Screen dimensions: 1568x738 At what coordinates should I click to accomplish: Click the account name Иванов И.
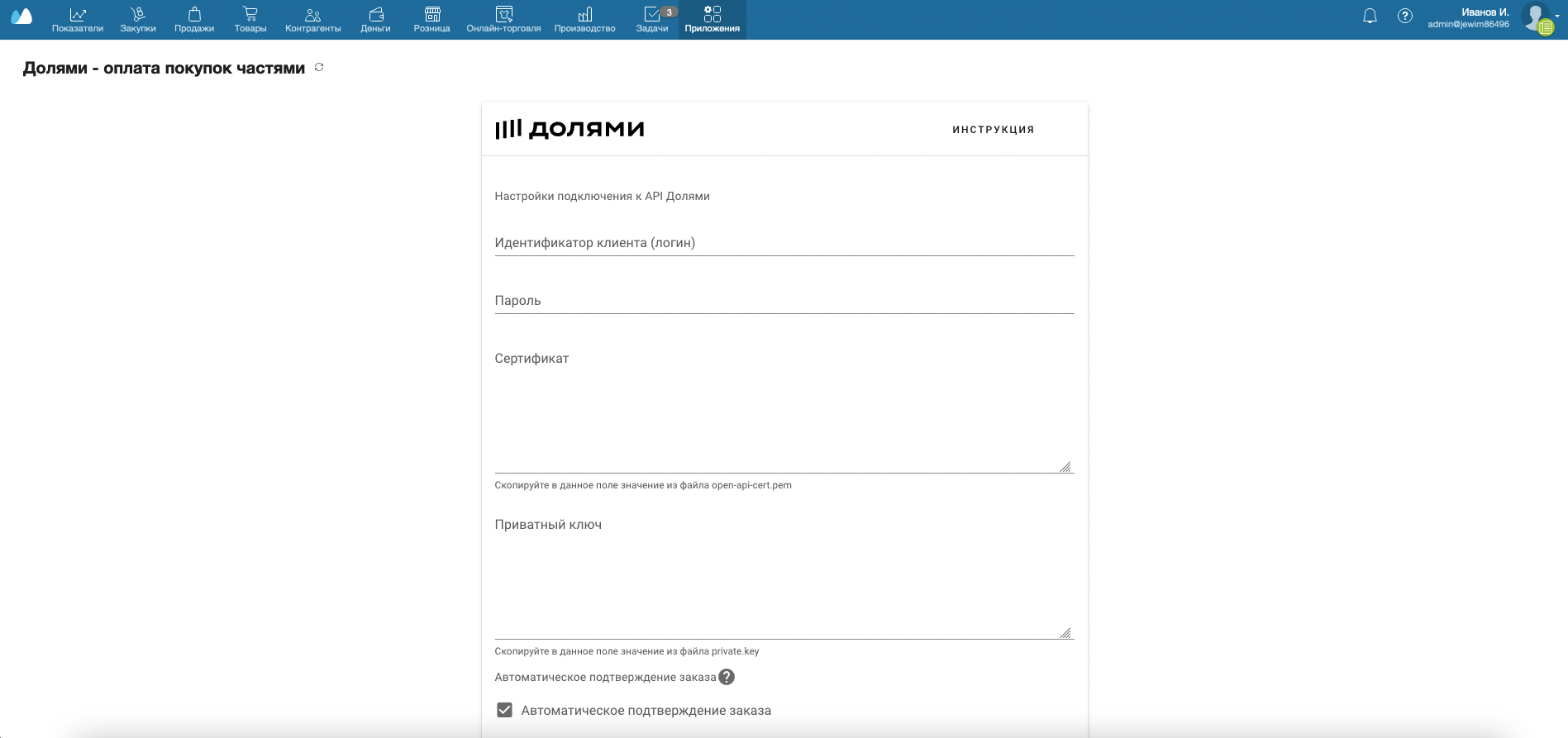(1485, 12)
